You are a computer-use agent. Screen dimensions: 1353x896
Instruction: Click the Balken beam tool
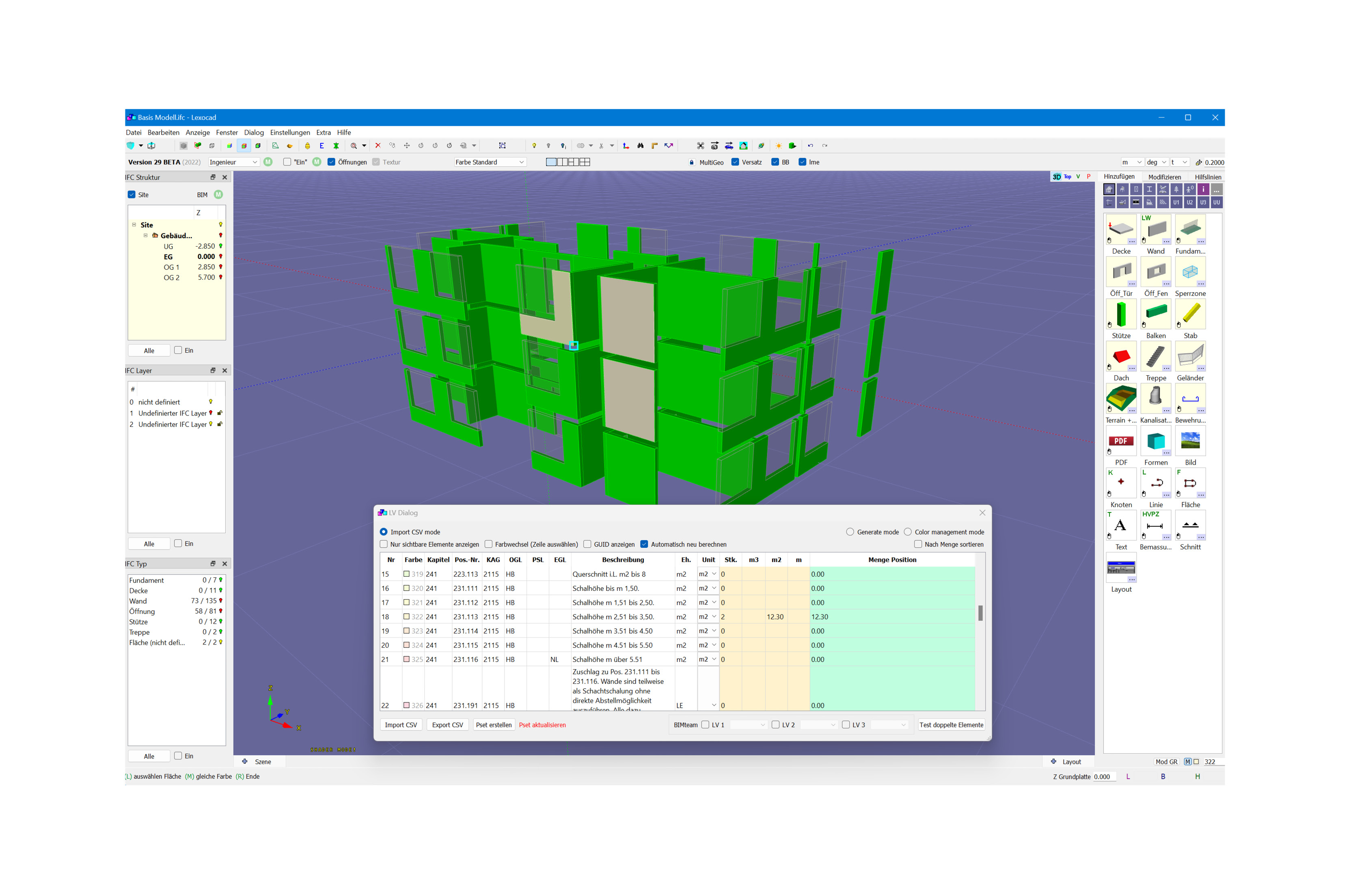point(1155,314)
